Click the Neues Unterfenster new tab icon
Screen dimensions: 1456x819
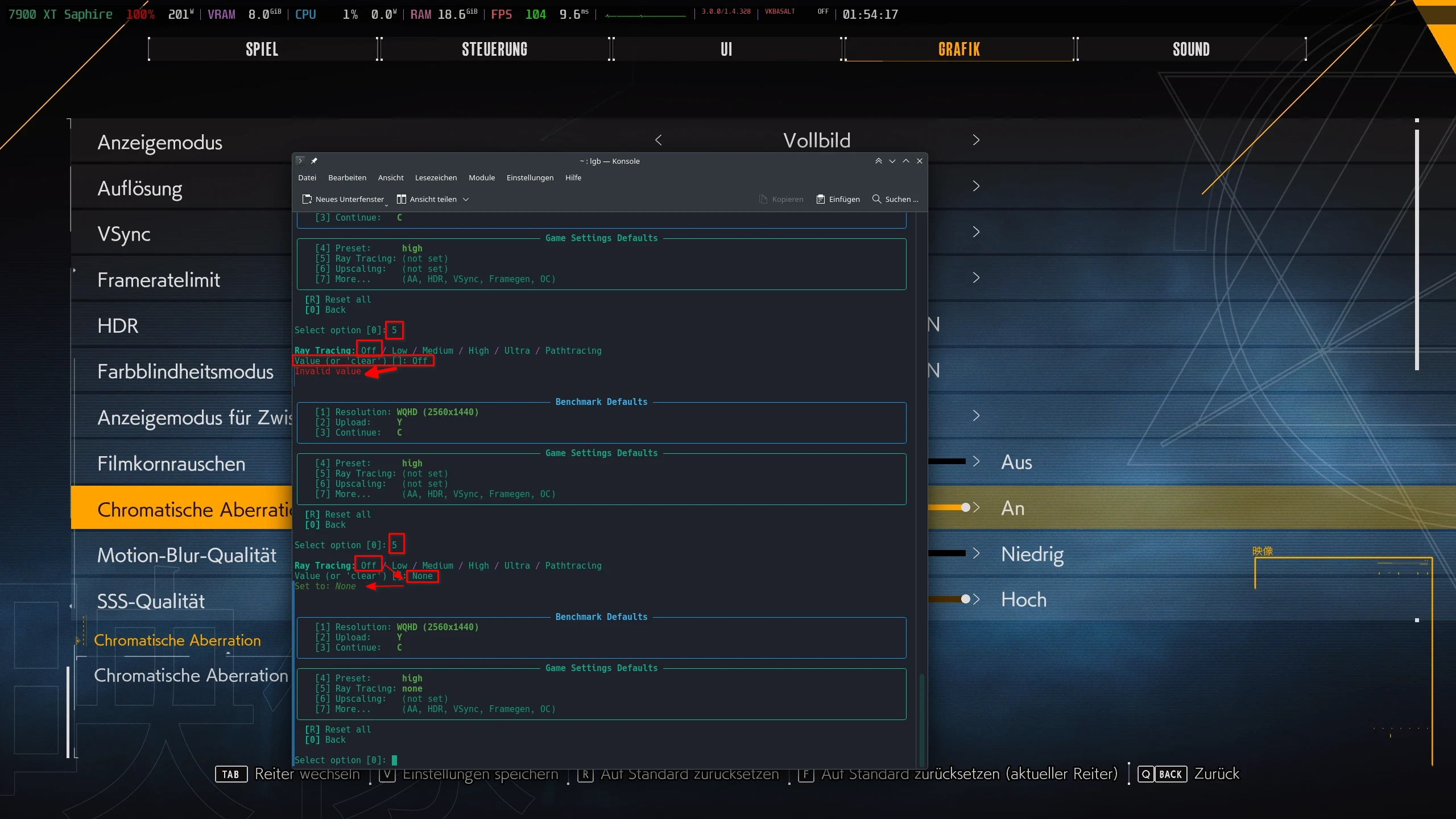pyautogui.click(x=307, y=199)
